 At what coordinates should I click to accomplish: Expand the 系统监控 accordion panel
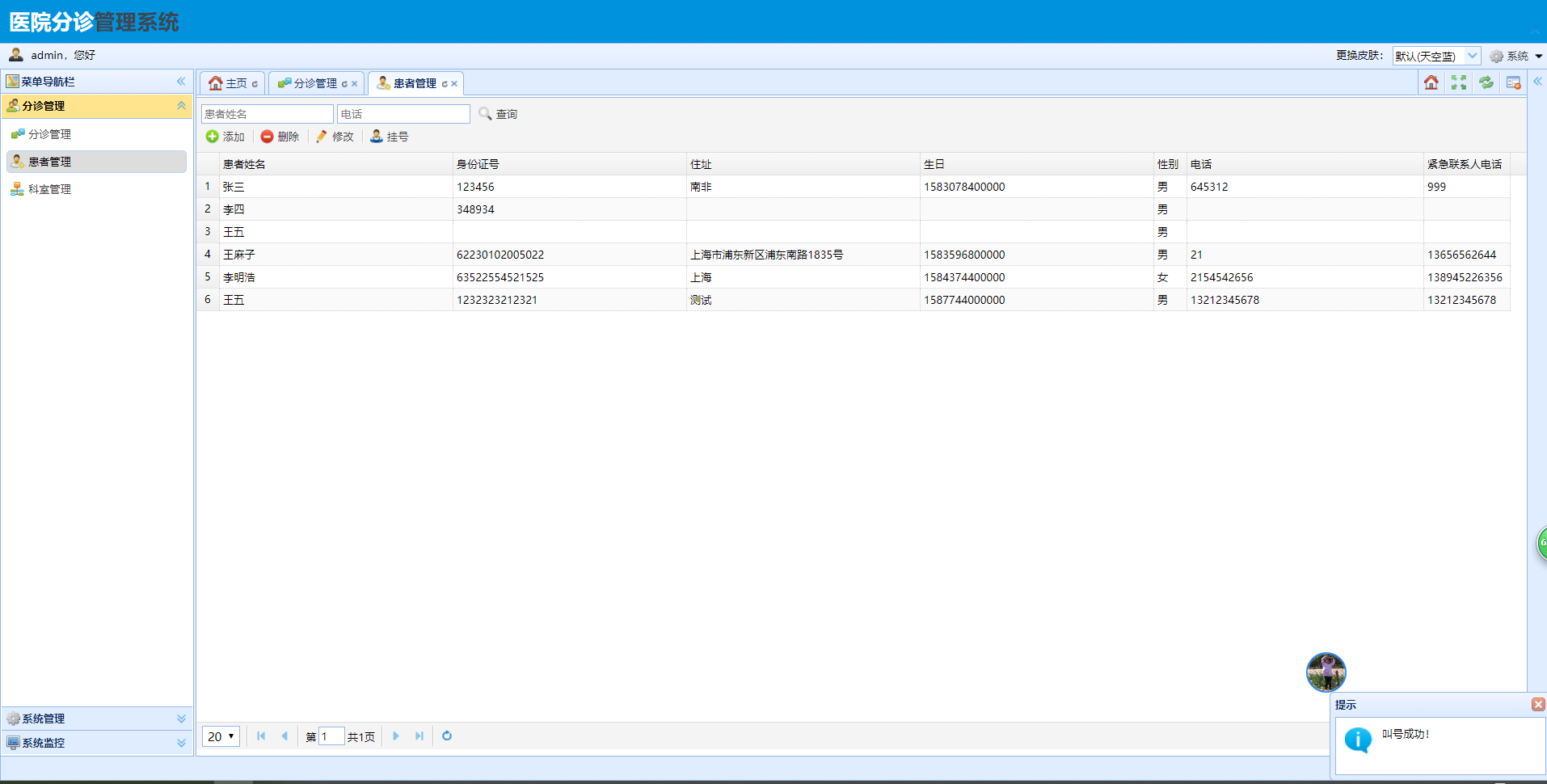click(97, 743)
